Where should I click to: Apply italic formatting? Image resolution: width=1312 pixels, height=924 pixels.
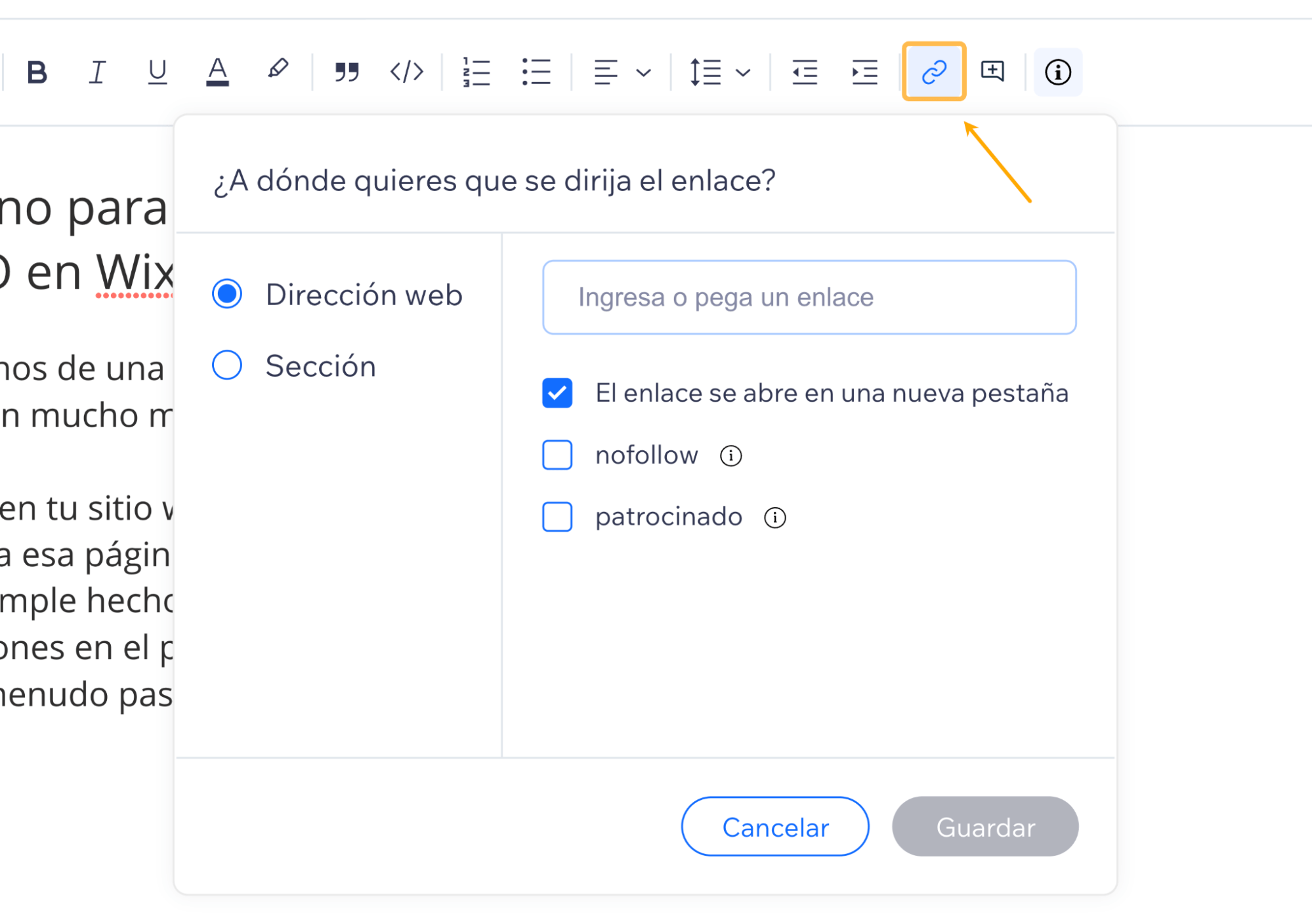96,72
